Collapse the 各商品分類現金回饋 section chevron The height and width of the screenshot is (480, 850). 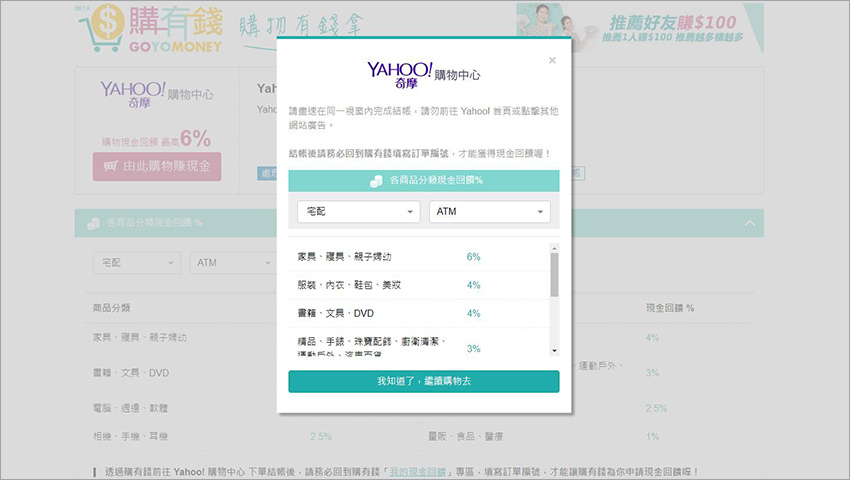(750, 223)
